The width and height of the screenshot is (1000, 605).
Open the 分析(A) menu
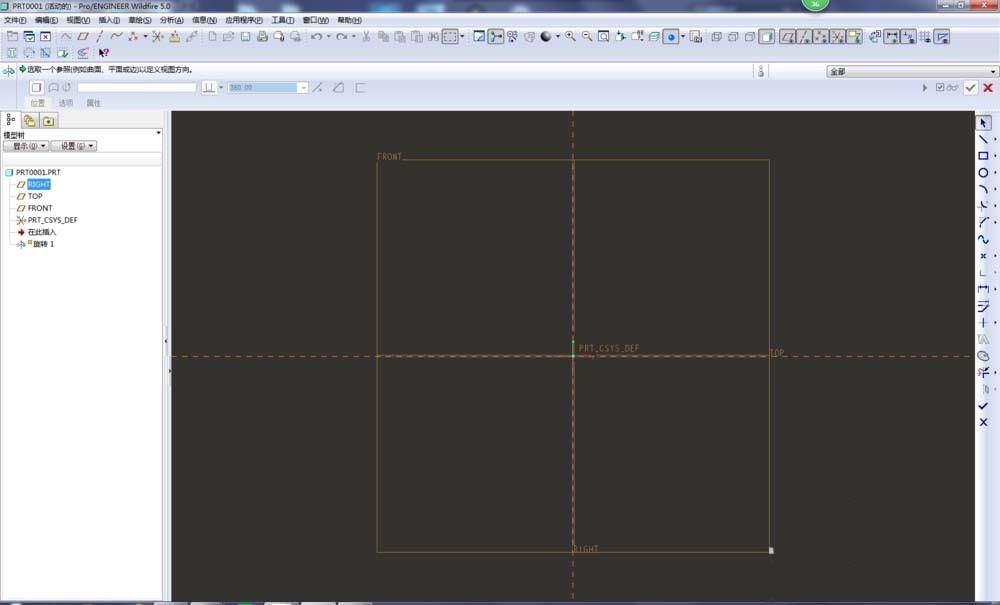[172, 20]
